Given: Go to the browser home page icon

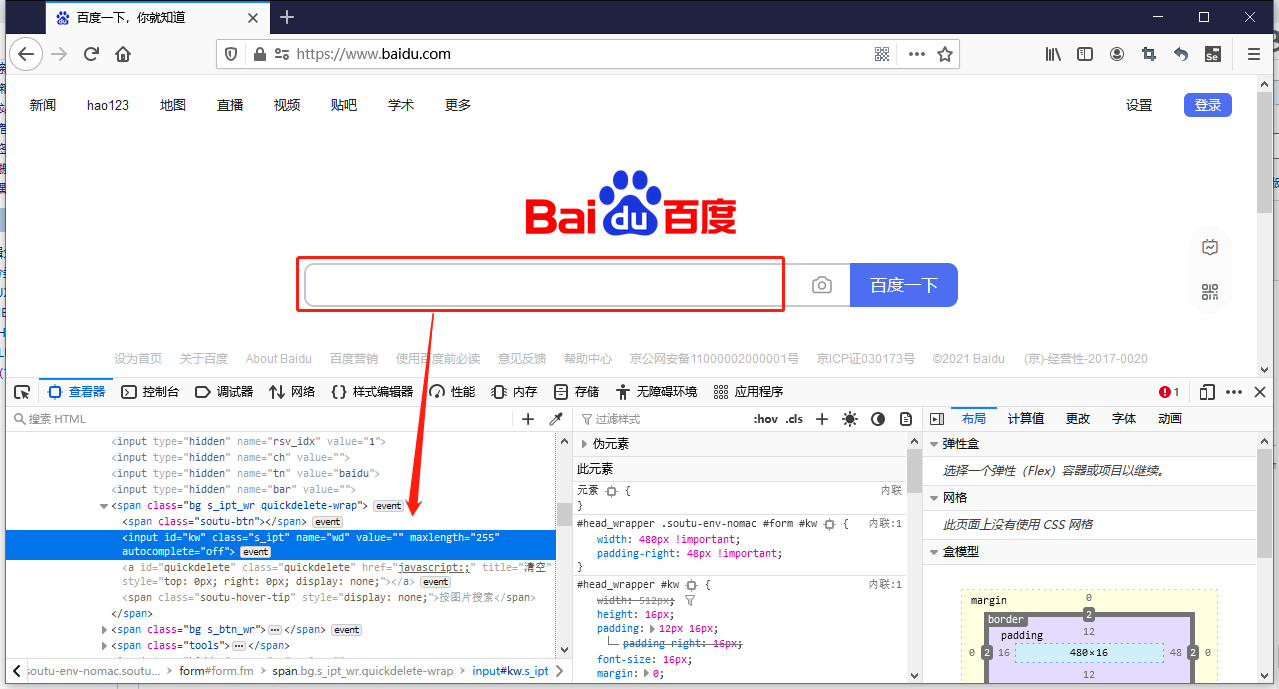Looking at the screenshot, I should click(123, 54).
